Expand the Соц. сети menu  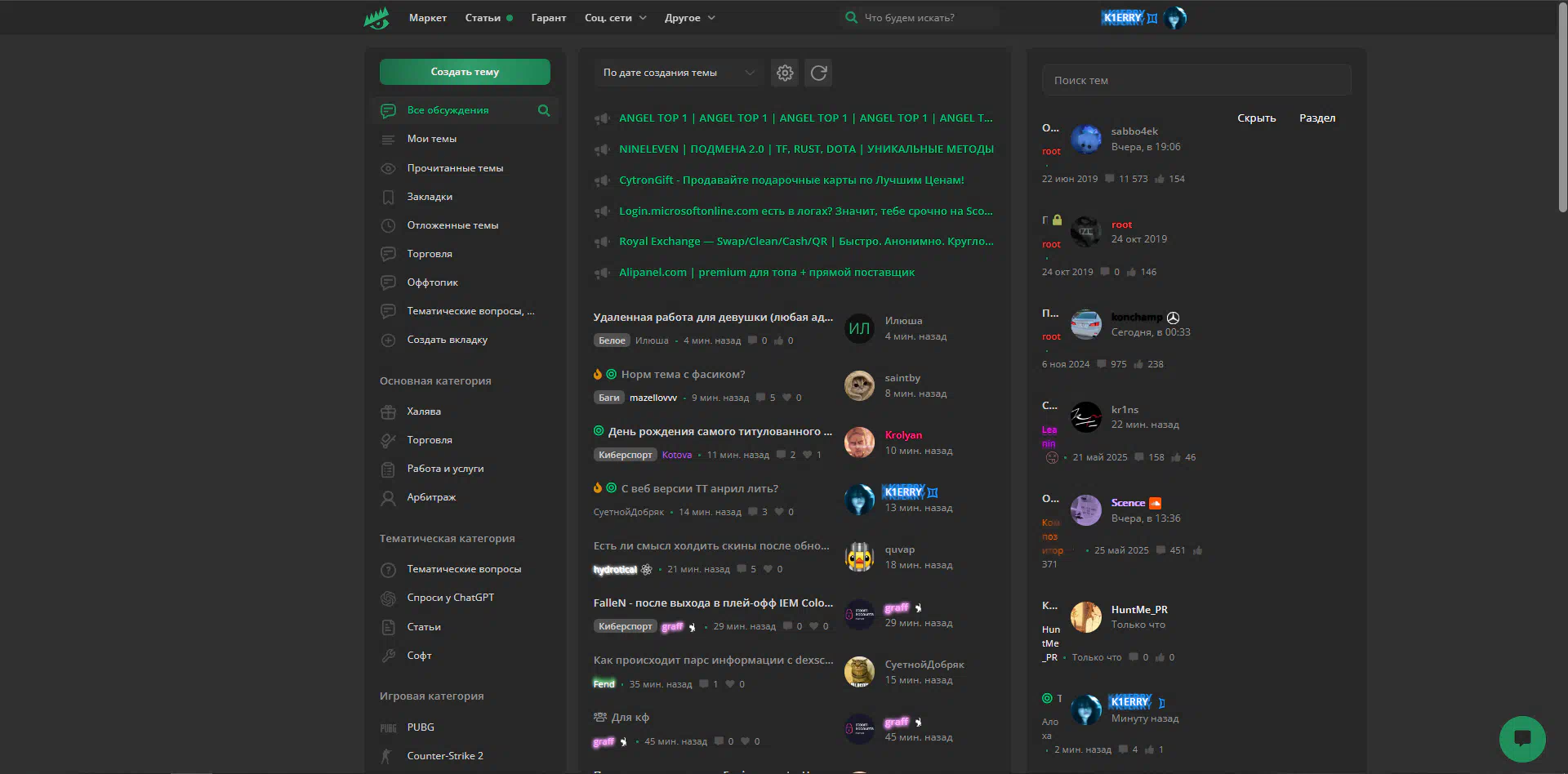615,18
